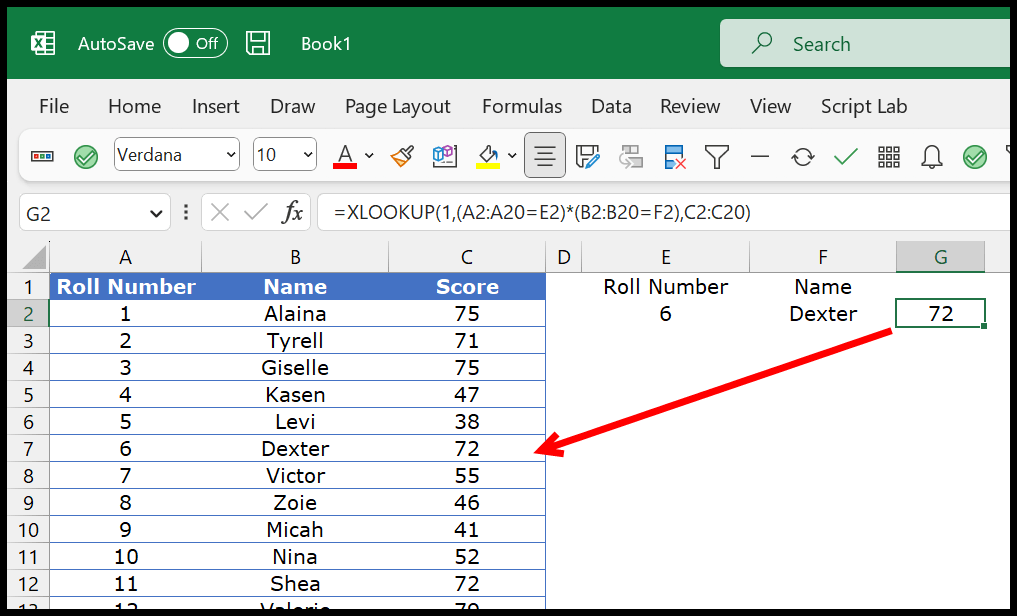1017x616 pixels.
Task: Click the blue "Score" header cell
Action: point(467,287)
